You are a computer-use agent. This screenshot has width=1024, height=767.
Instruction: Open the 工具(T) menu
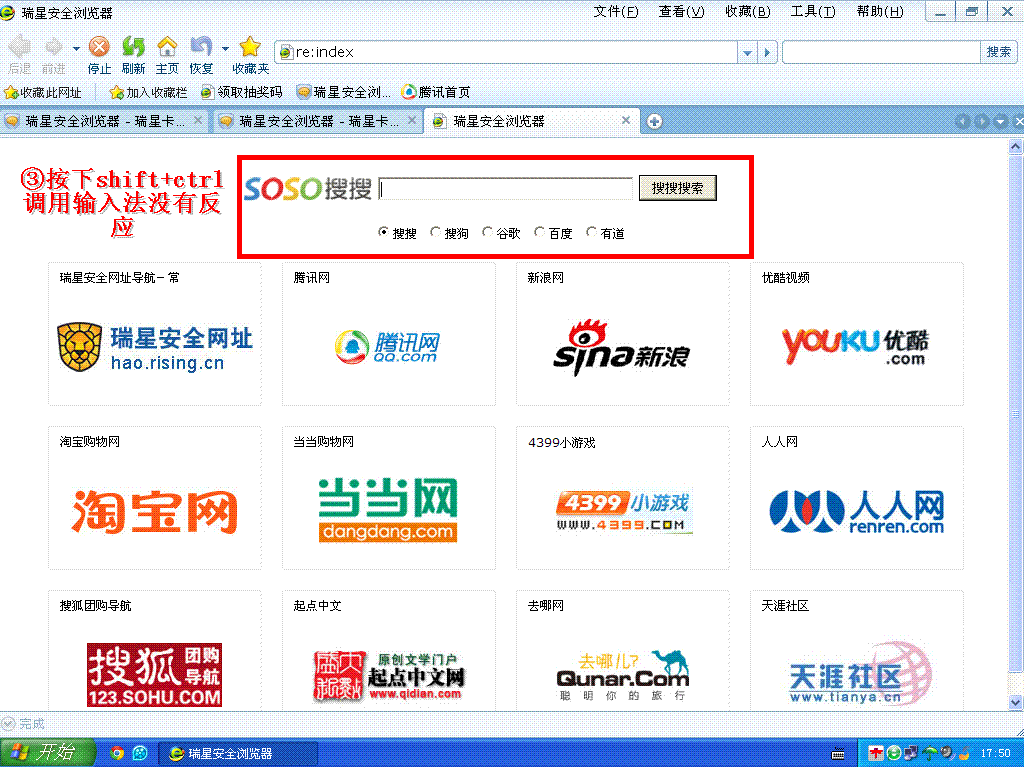click(x=812, y=12)
